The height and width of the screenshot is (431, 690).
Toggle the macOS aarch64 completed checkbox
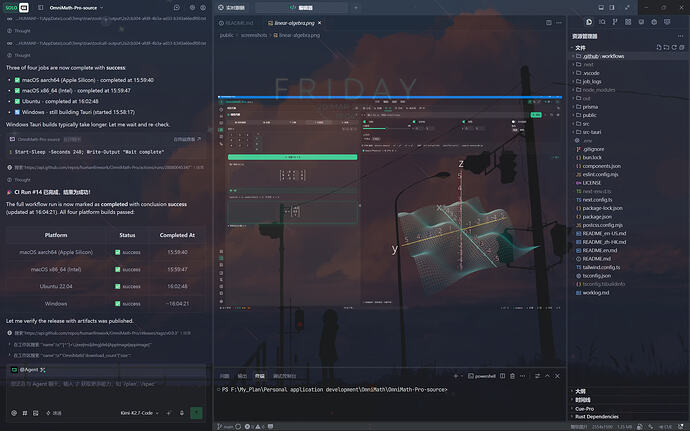pos(17,80)
